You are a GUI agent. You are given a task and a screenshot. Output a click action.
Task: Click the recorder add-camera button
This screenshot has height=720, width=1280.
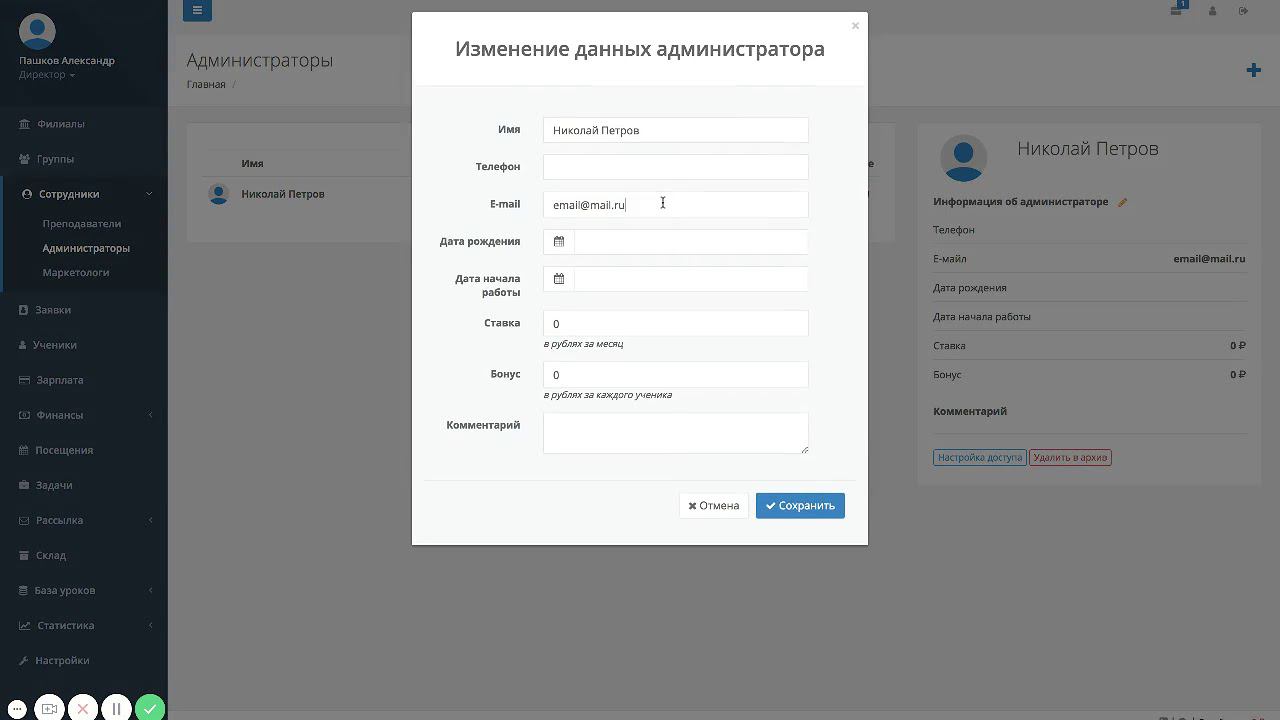pyautogui.click(x=49, y=708)
